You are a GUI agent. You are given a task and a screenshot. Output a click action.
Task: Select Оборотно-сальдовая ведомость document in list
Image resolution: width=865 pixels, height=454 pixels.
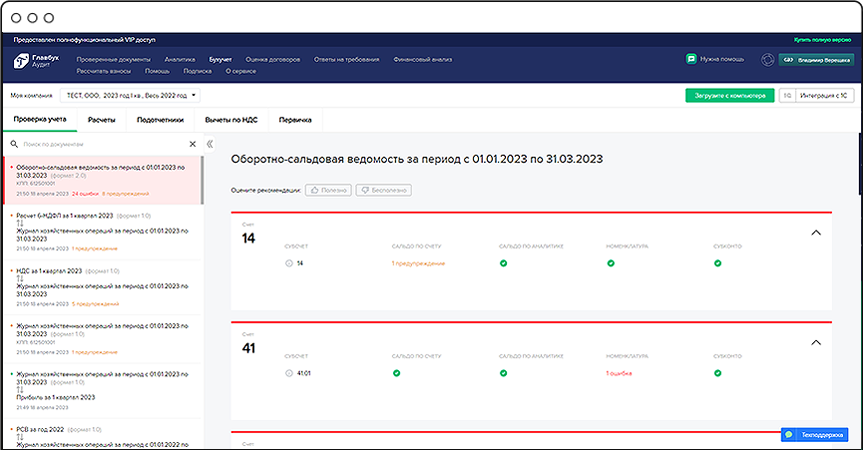tap(103, 180)
